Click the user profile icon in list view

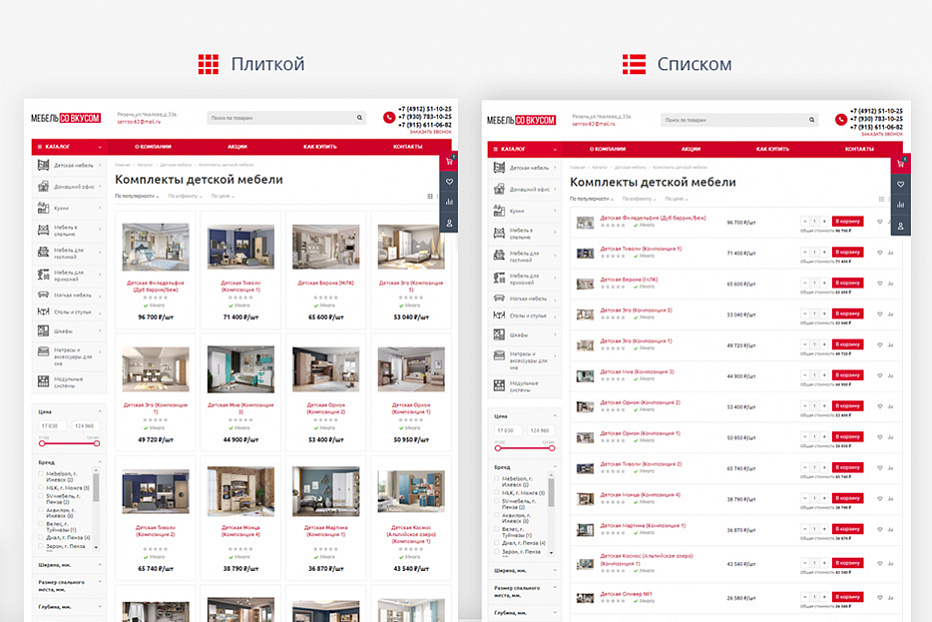tap(901, 227)
